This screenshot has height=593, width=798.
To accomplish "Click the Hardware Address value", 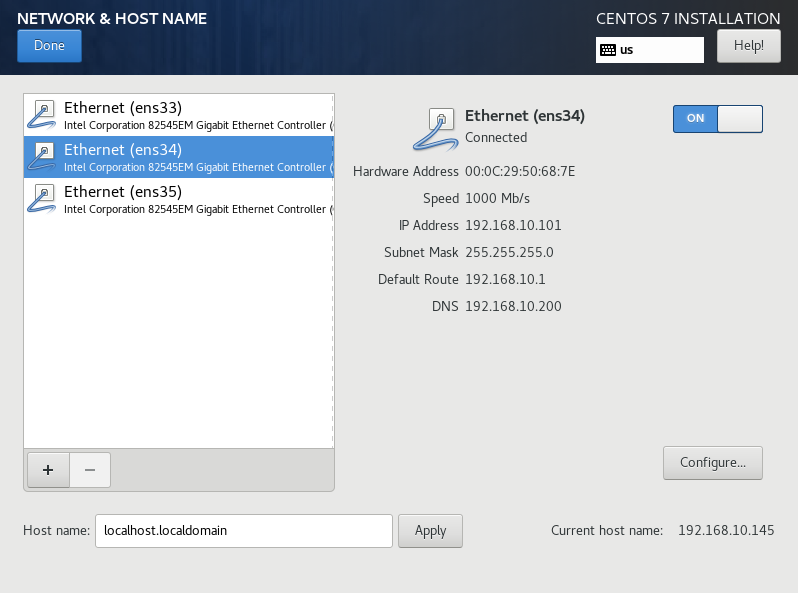I will point(520,171).
